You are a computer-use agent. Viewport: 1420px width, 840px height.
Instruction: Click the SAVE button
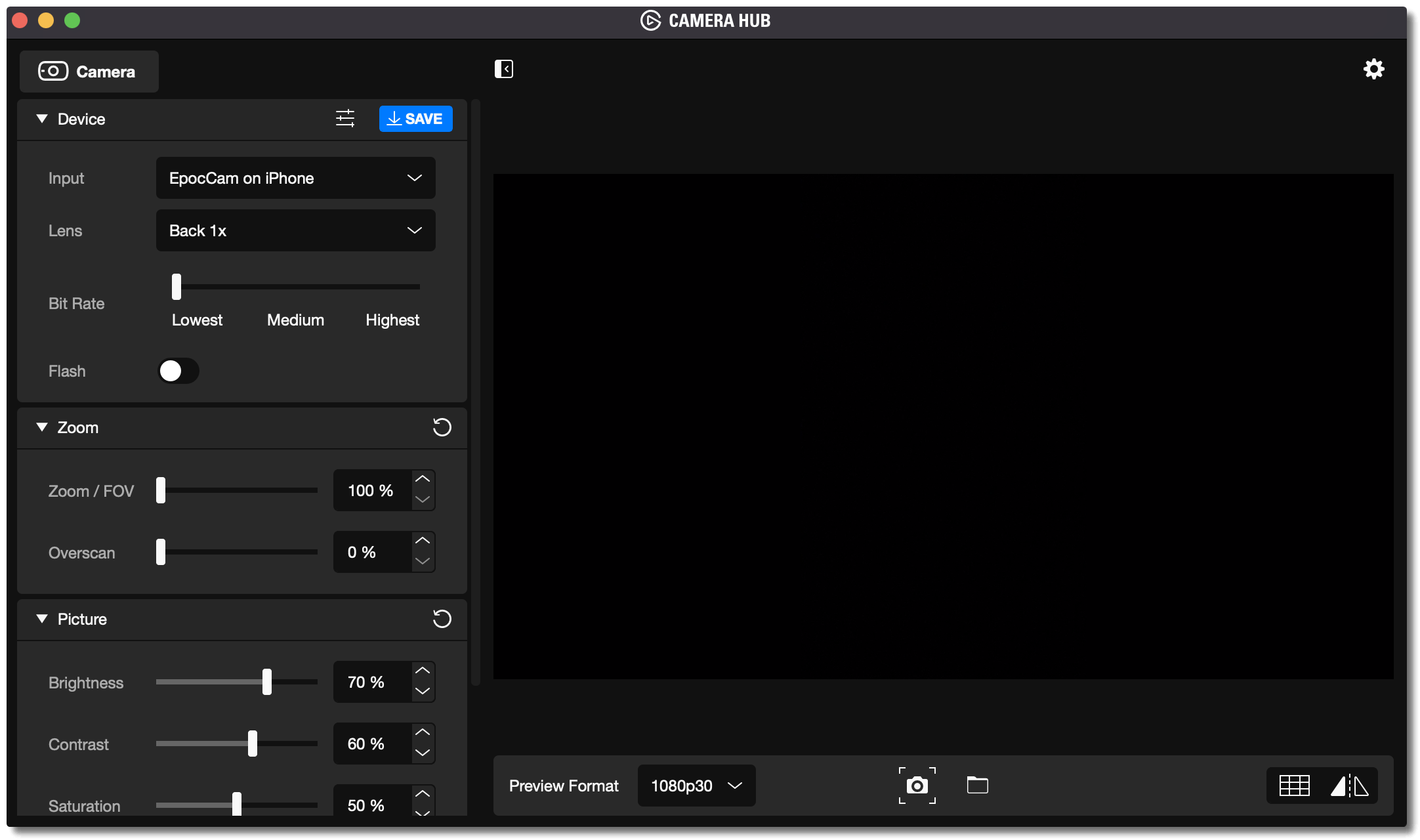pos(415,119)
